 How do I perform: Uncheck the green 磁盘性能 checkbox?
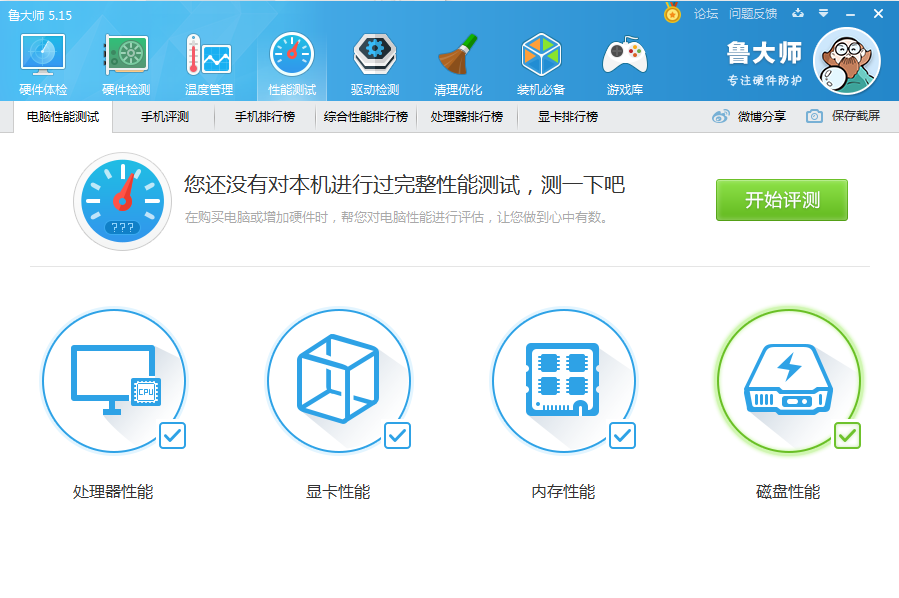[847, 436]
